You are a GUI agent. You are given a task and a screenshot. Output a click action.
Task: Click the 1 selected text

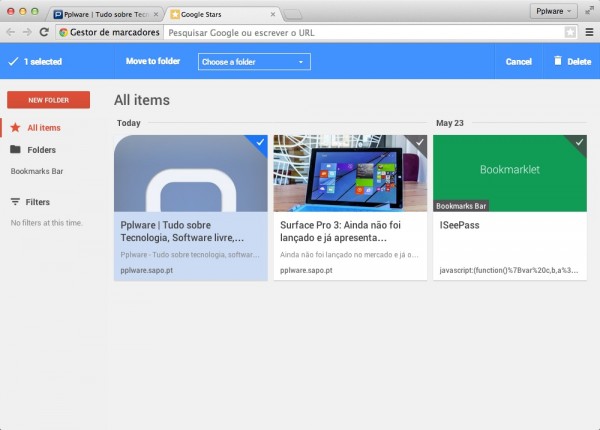[43, 62]
